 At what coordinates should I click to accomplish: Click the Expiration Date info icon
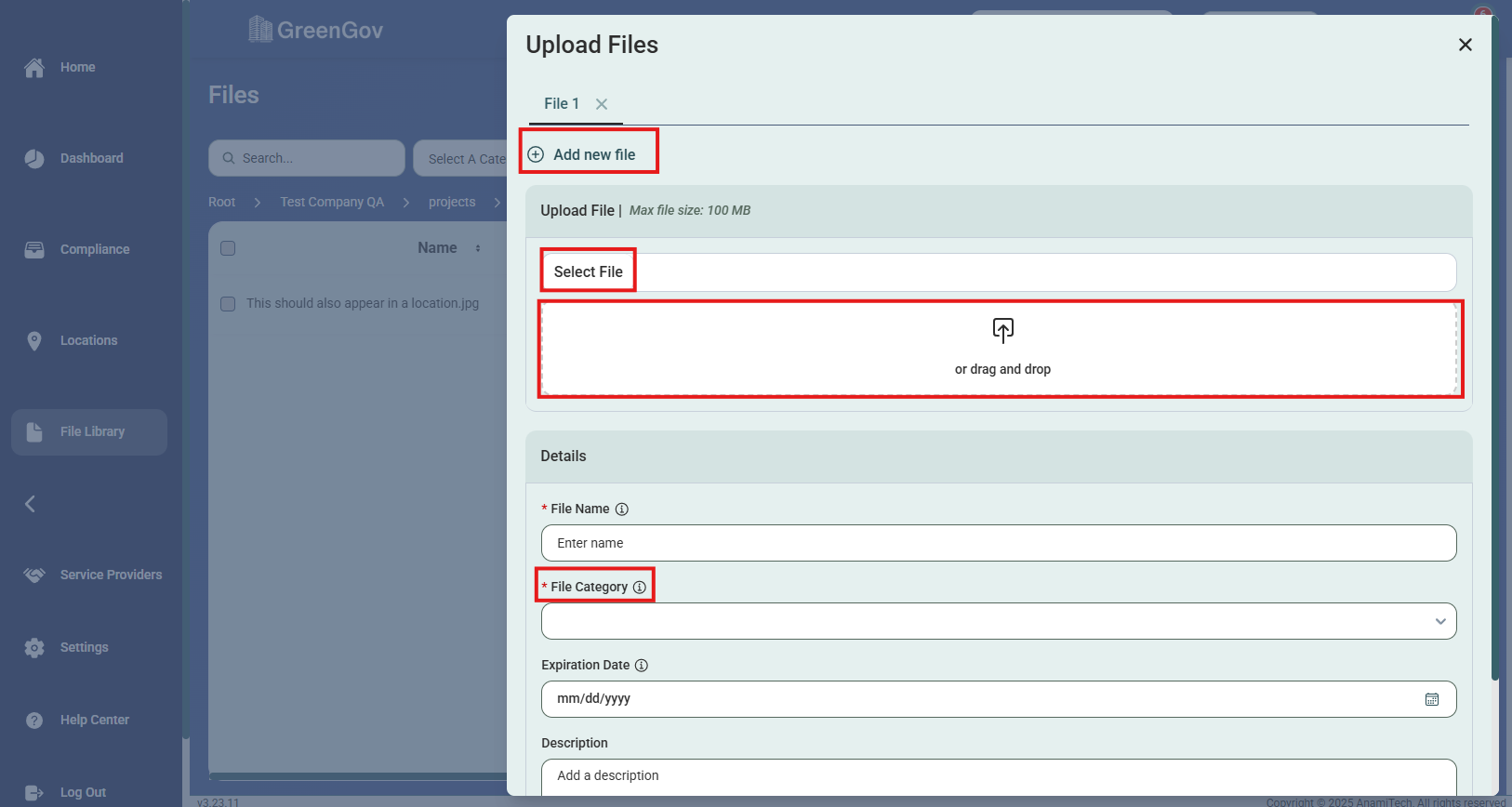pyautogui.click(x=642, y=666)
